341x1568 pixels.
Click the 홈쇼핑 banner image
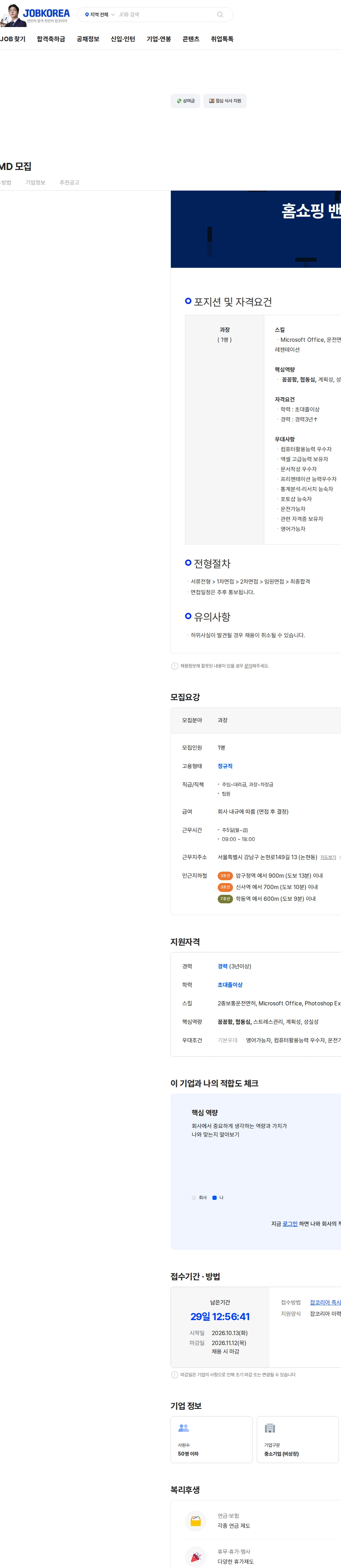coord(256,229)
